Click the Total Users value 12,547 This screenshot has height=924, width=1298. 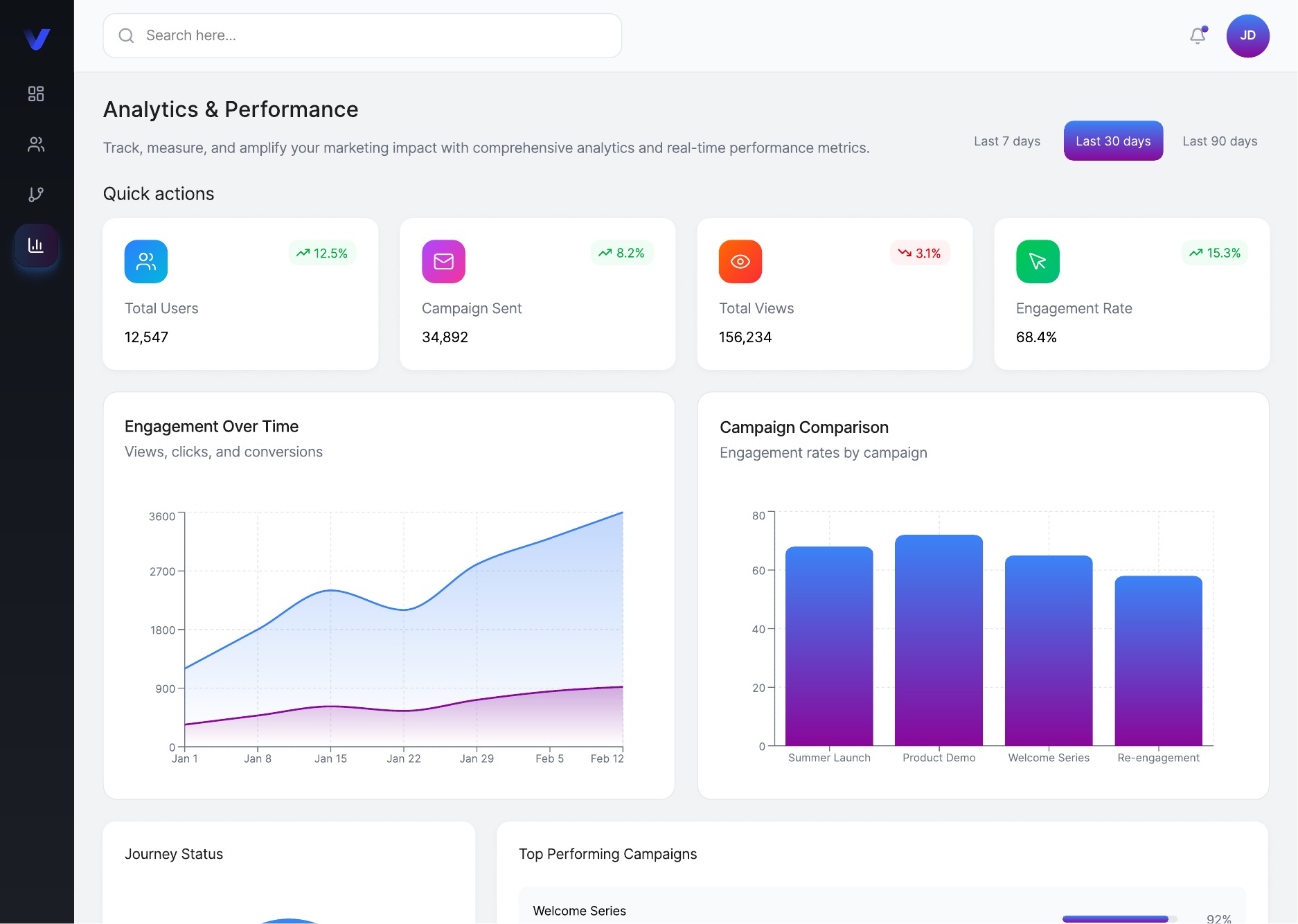pyautogui.click(x=146, y=337)
